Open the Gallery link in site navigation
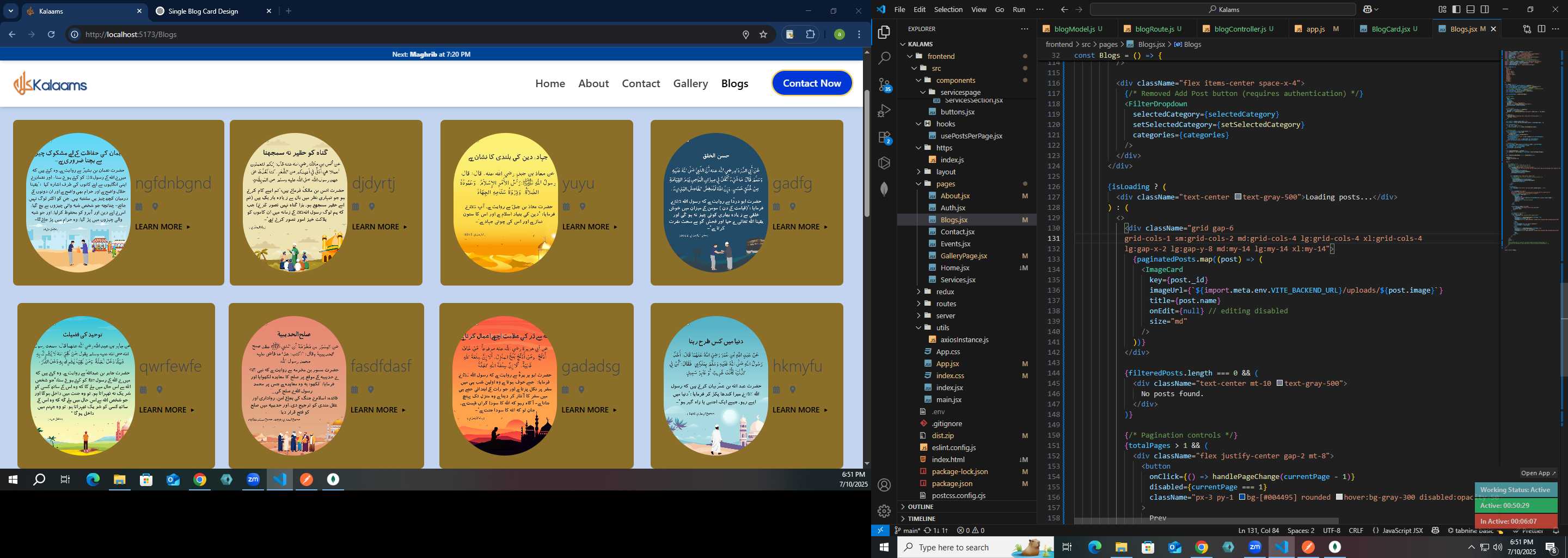The image size is (1568, 558). coord(690,83)
